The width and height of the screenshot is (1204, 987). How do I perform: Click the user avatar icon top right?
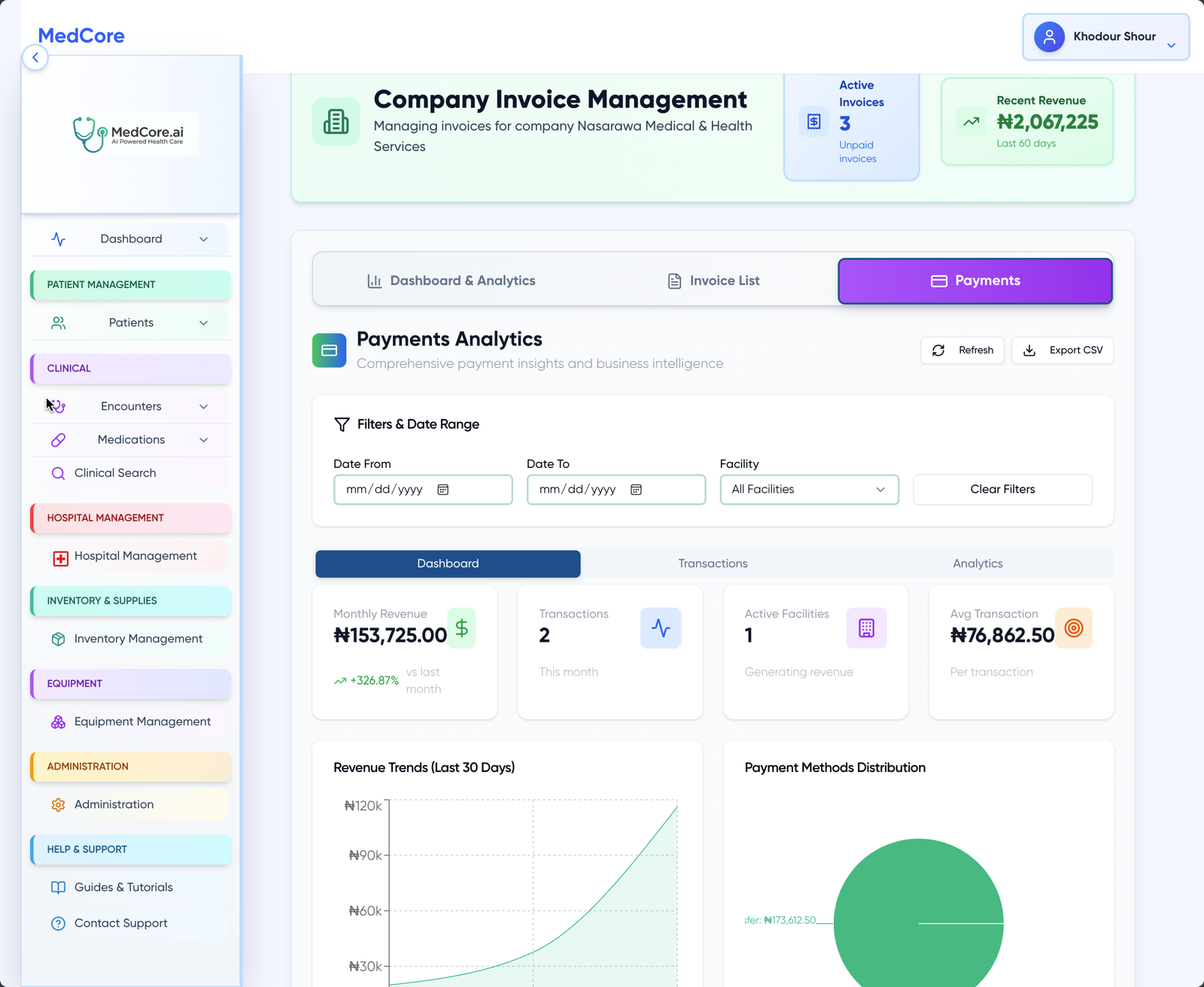coord(1049,36)
